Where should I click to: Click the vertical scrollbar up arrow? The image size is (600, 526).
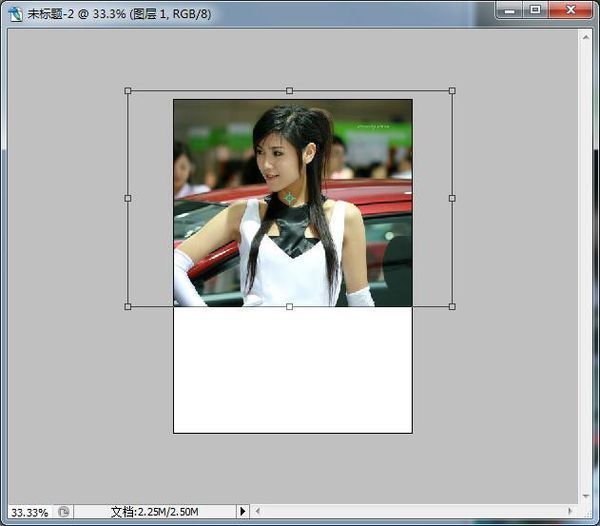586,35
